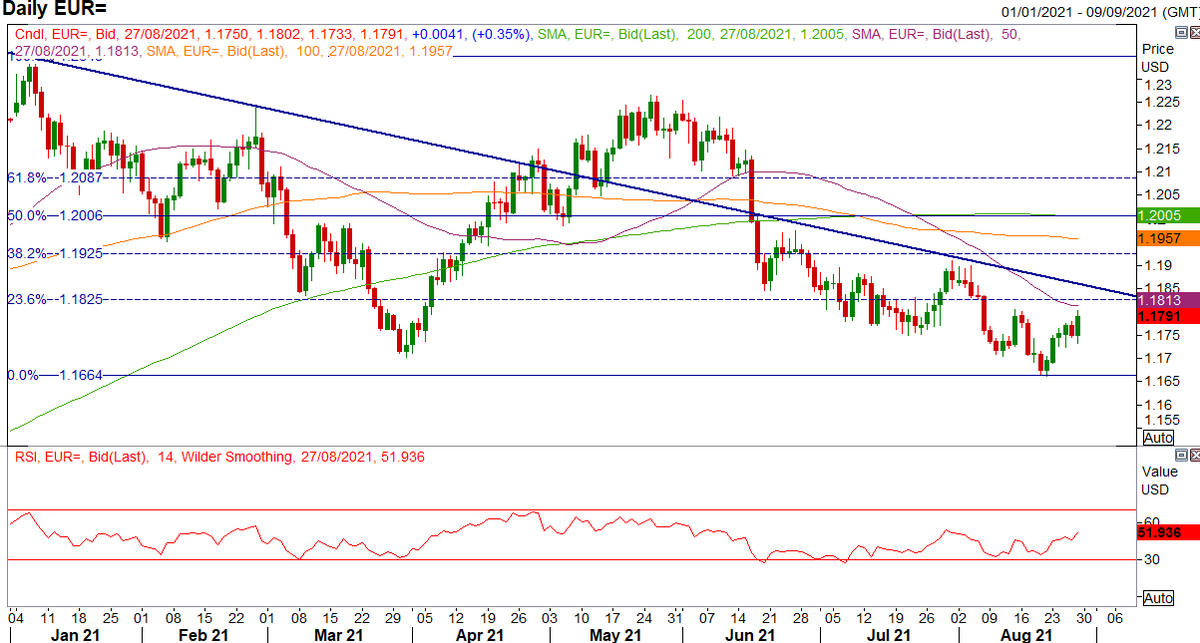The image size is (1200, 643).
Task: Click the 'Price USD' axis header
Action: pos(1159,58)
